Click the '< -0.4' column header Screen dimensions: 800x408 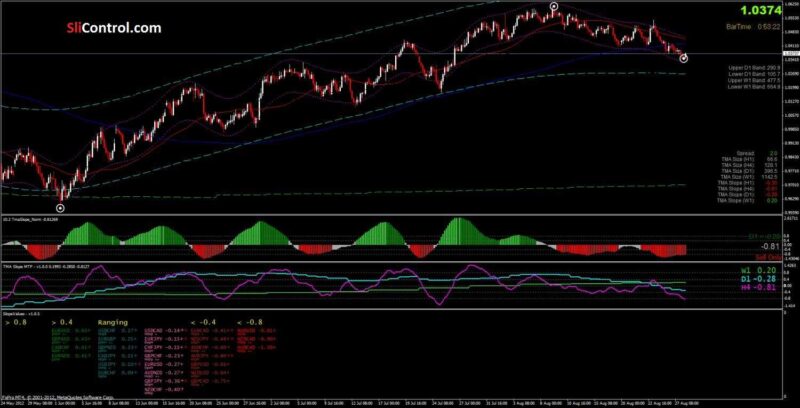204,322
